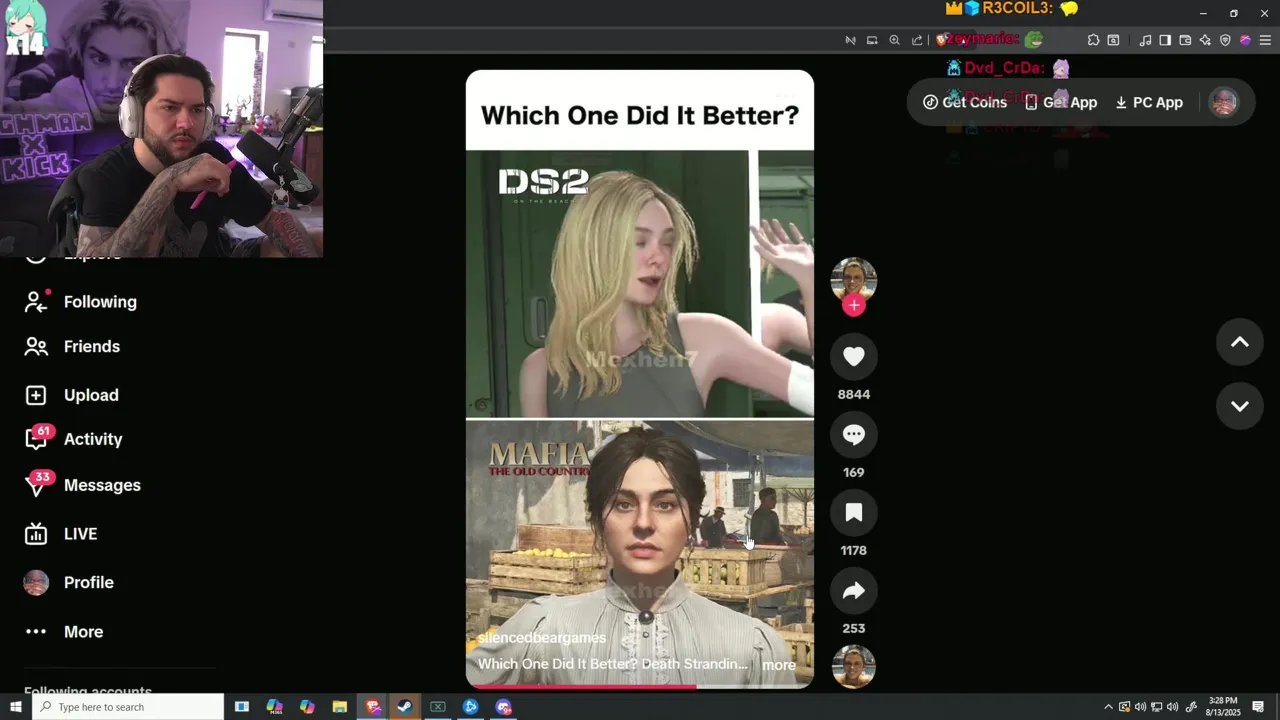
Task: Open the browser profile avatar icon in toolbar
Action: tap(1245, 40)
